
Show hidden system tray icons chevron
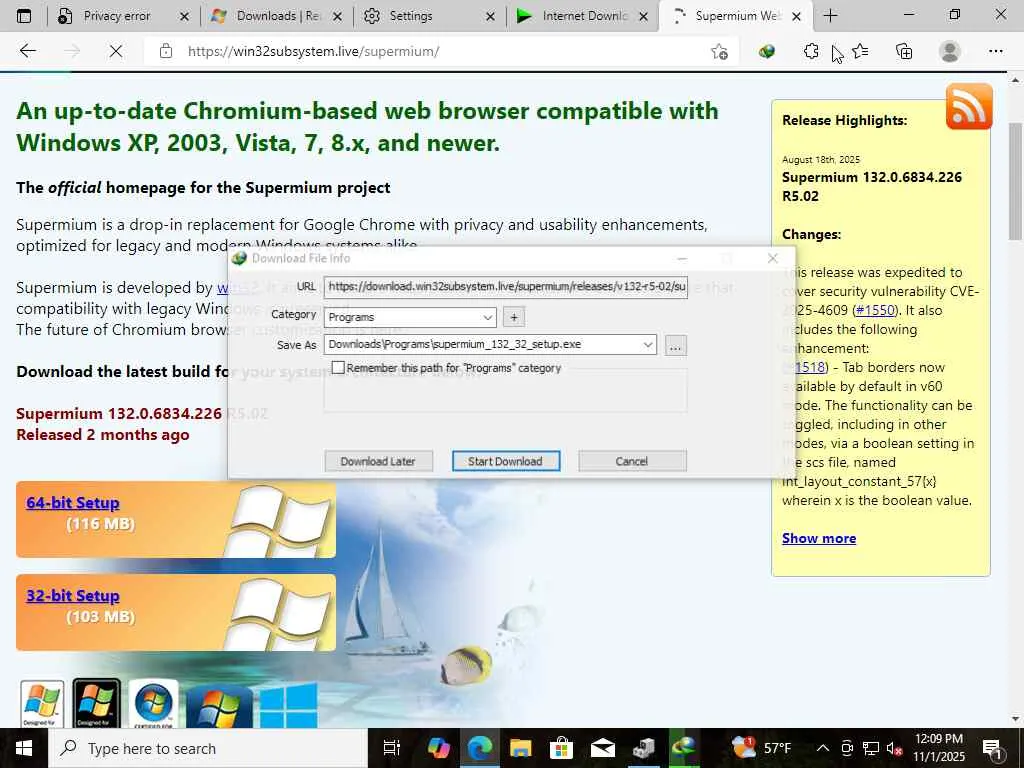click(x=823, y=748)
